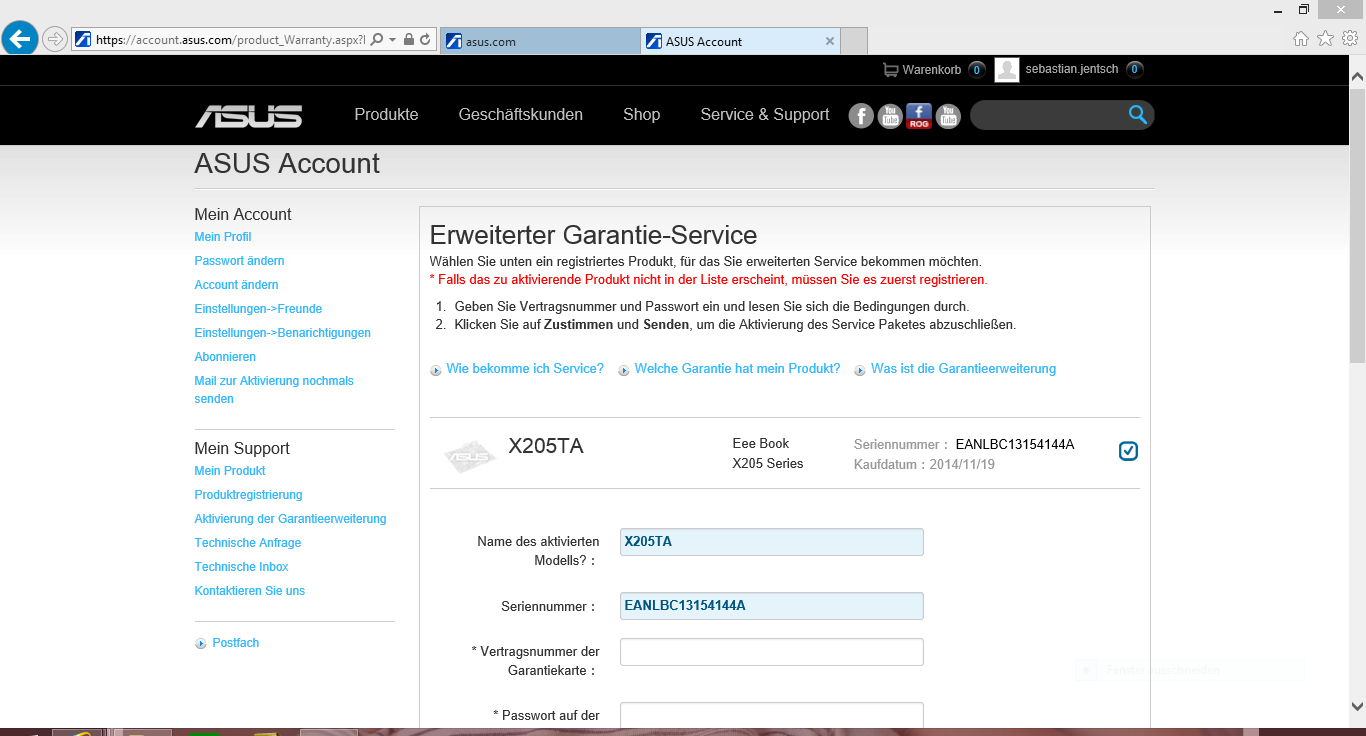
Task: Click the X205TA product thumbnail image
Action: click(470, 456)
